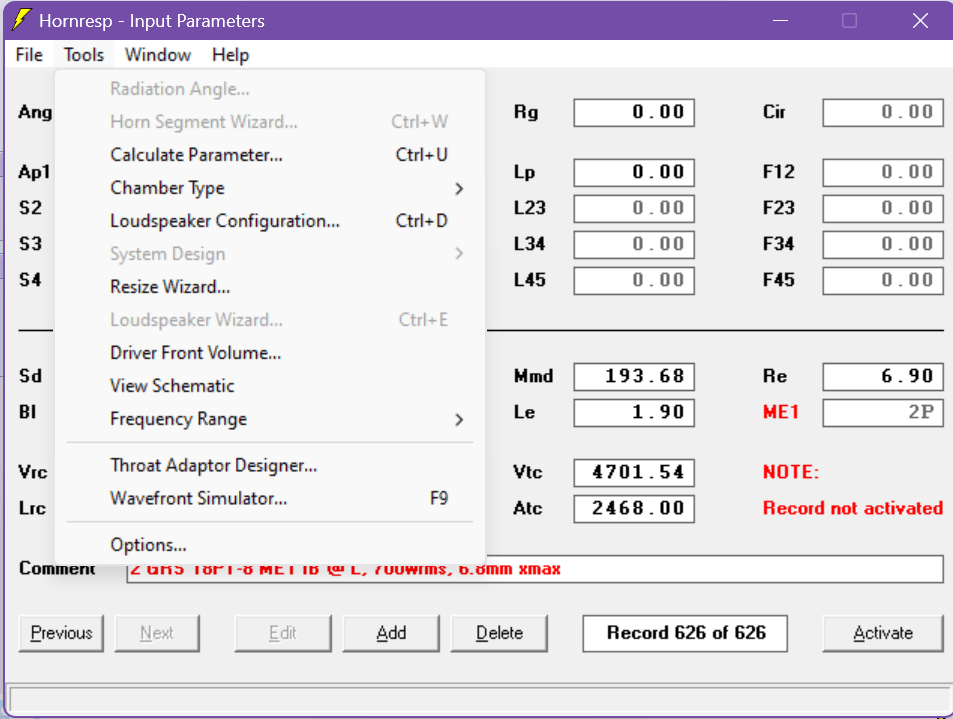953x719 pixels.
Task: Click the Vrc label
Action: click(33, 472)
